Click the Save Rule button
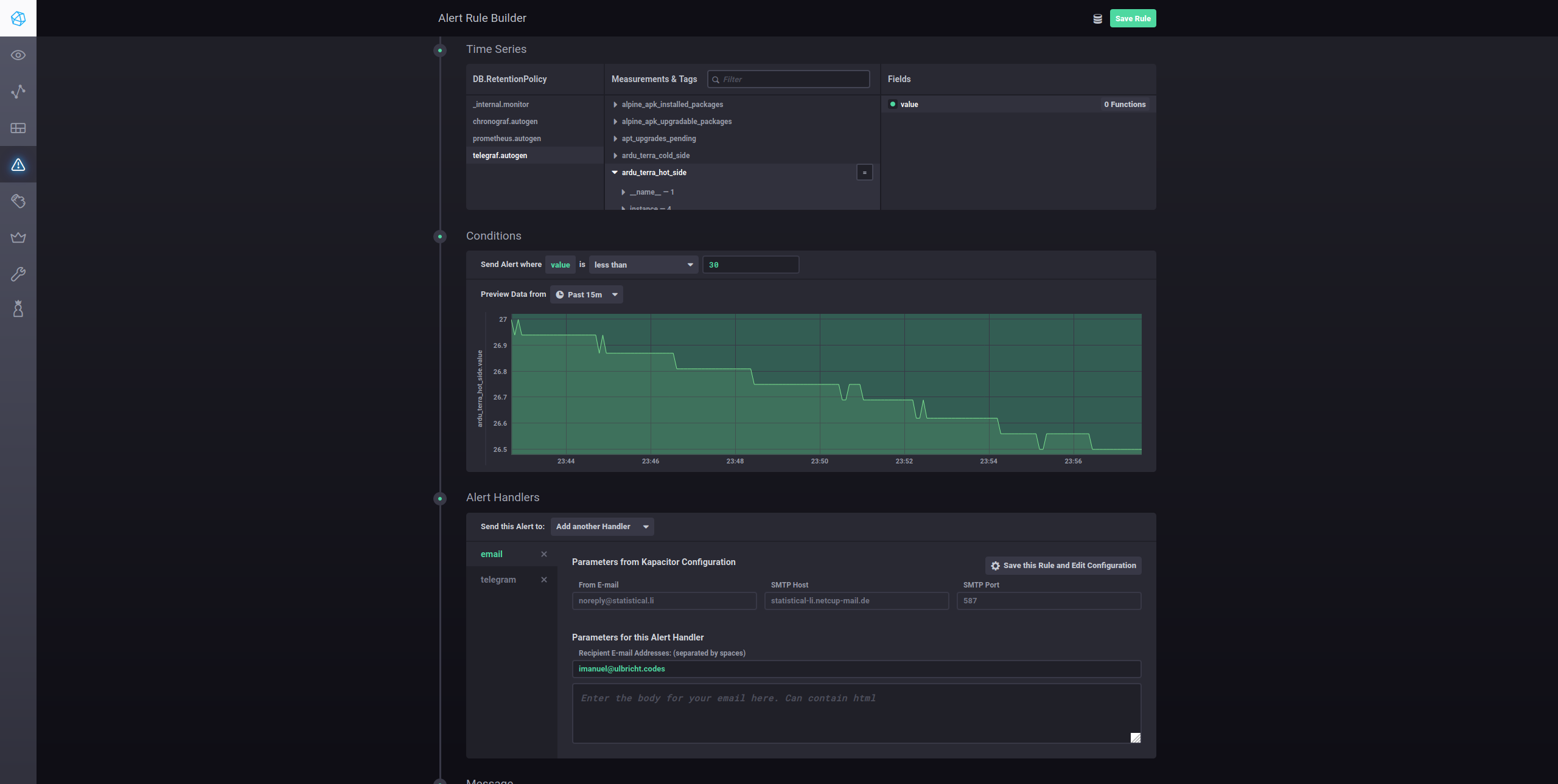This screenshot has height=784, width=1558. (1132, 18)
